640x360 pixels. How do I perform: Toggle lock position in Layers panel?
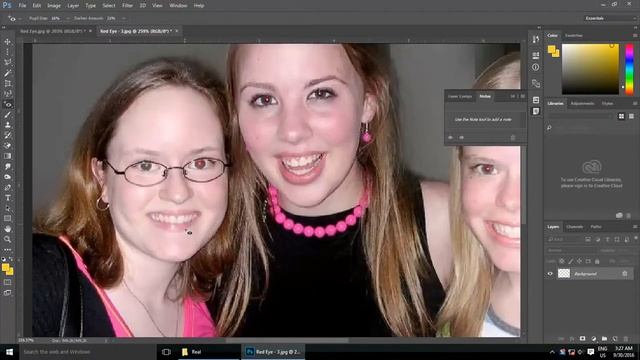click(x=579, y=261)
